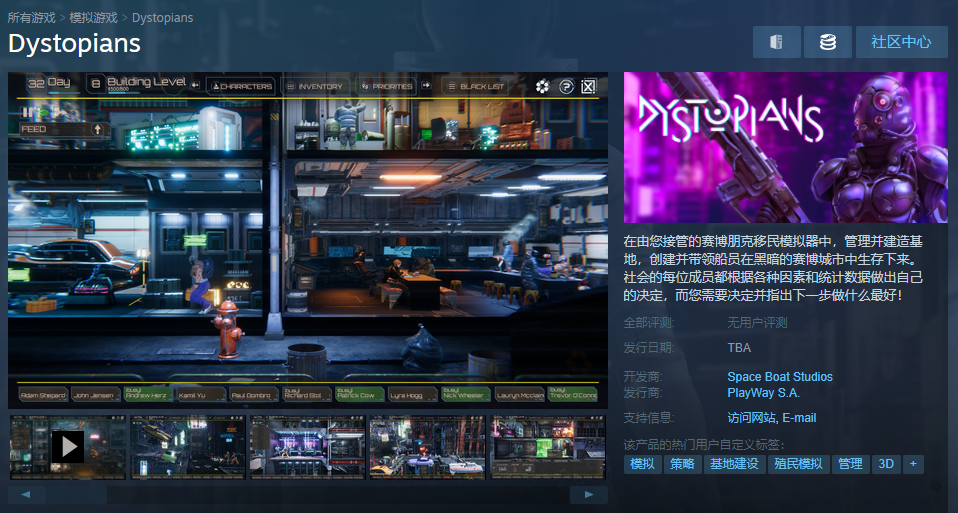This screenshot has width=958, height=513.
Task: Open the large gameplay screenshot
Action: click(308, 240)
